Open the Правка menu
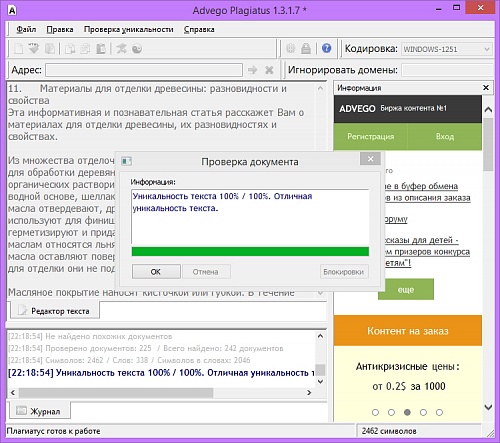 click(60, 29)
